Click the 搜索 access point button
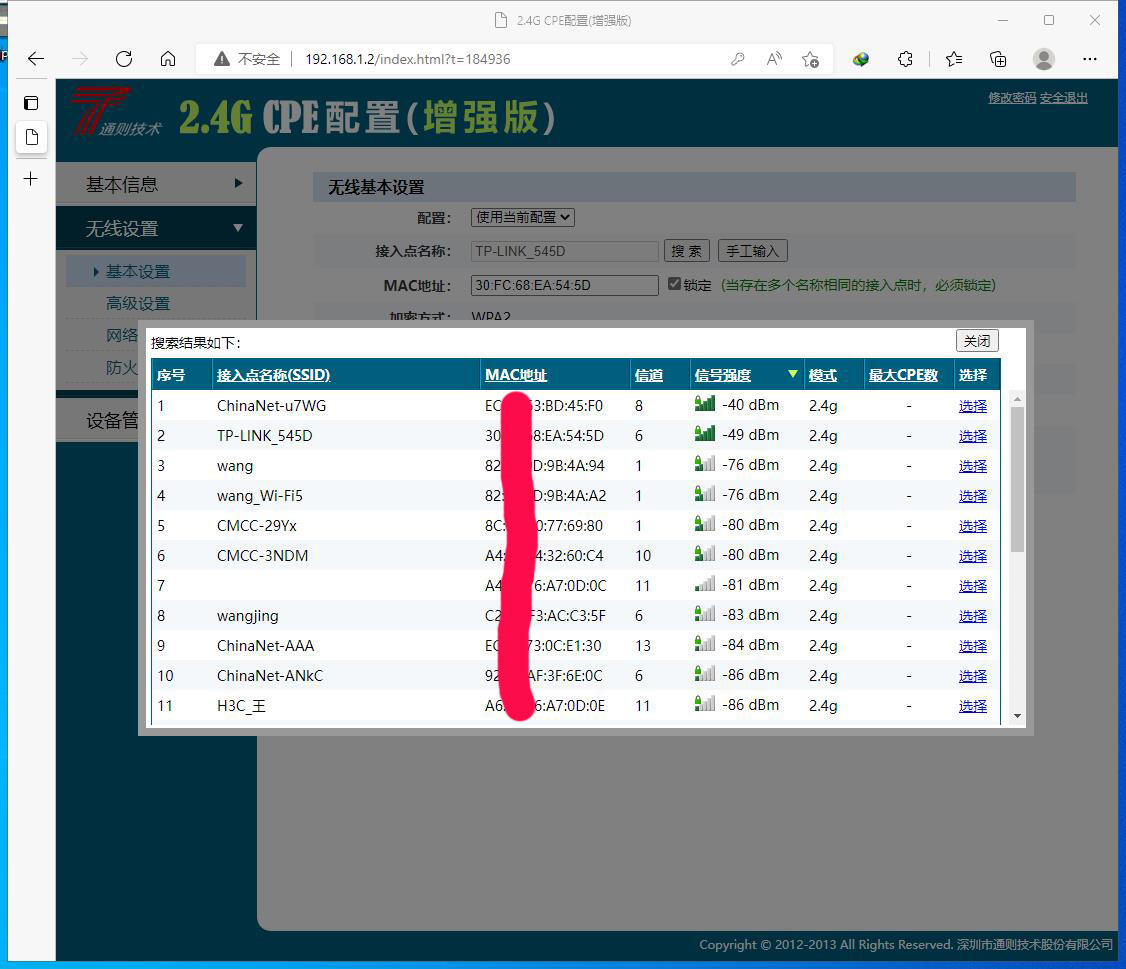This screenshot has height=969, width=1126. point(687,251)
